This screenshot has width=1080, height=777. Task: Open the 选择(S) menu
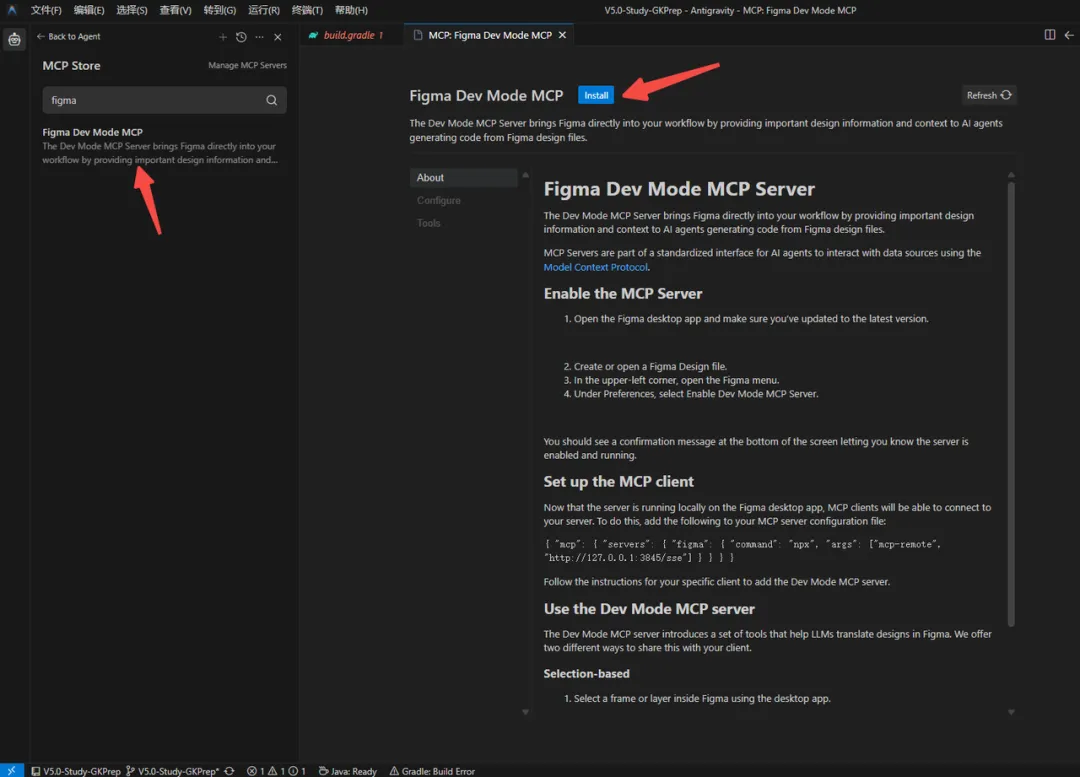132,10
